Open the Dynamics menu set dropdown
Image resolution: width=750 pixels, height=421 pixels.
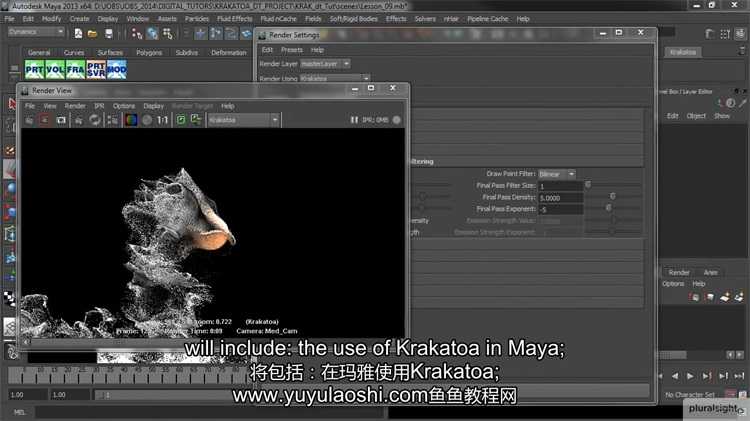pyautogui.click(x=36, y=32)
